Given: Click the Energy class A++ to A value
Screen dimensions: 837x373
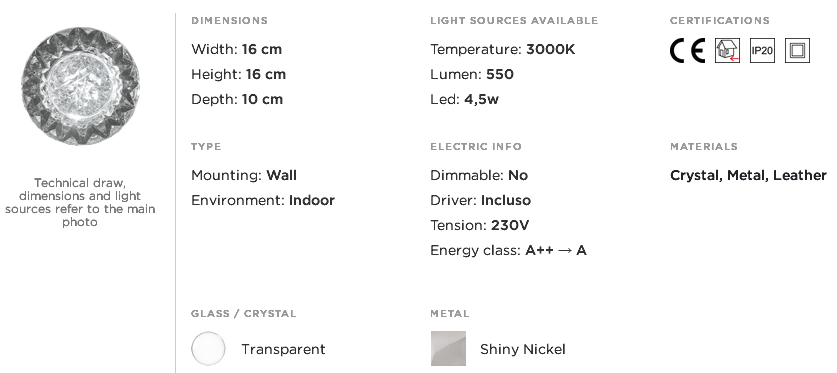Looking at the screenshot, I should click(x=556, y=250).
